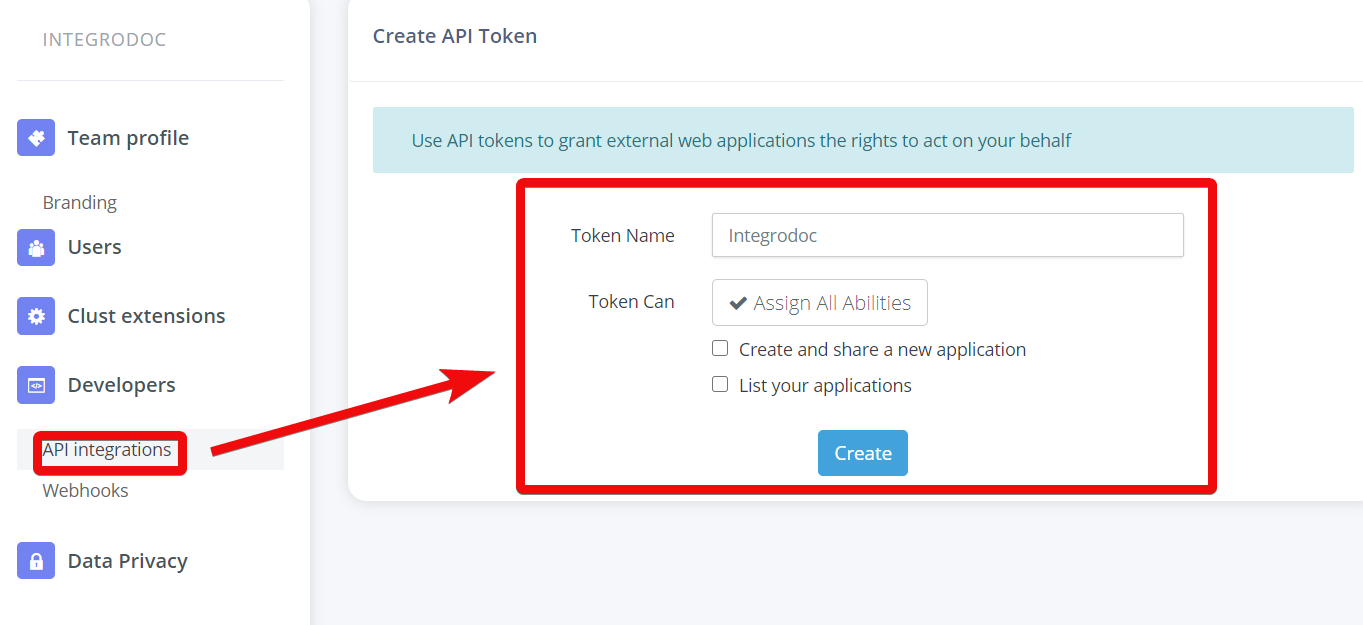Click the Users people icon

click(36, 247)
